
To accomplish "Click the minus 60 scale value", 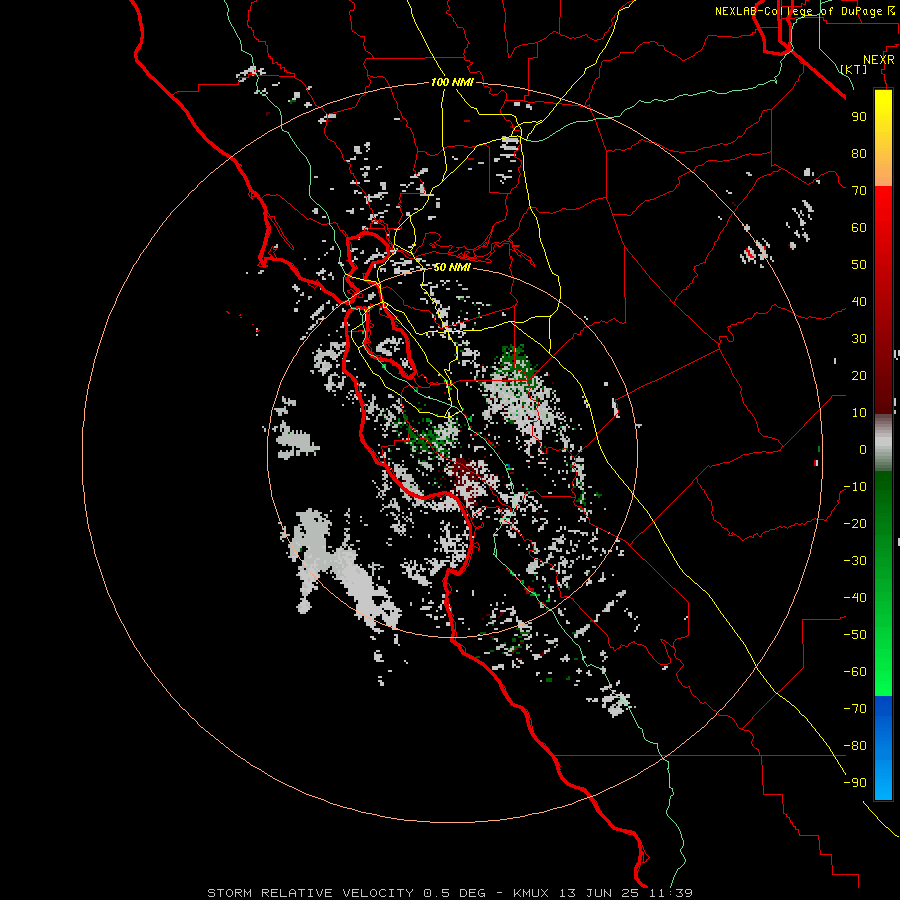I will [x=855, y=672].
